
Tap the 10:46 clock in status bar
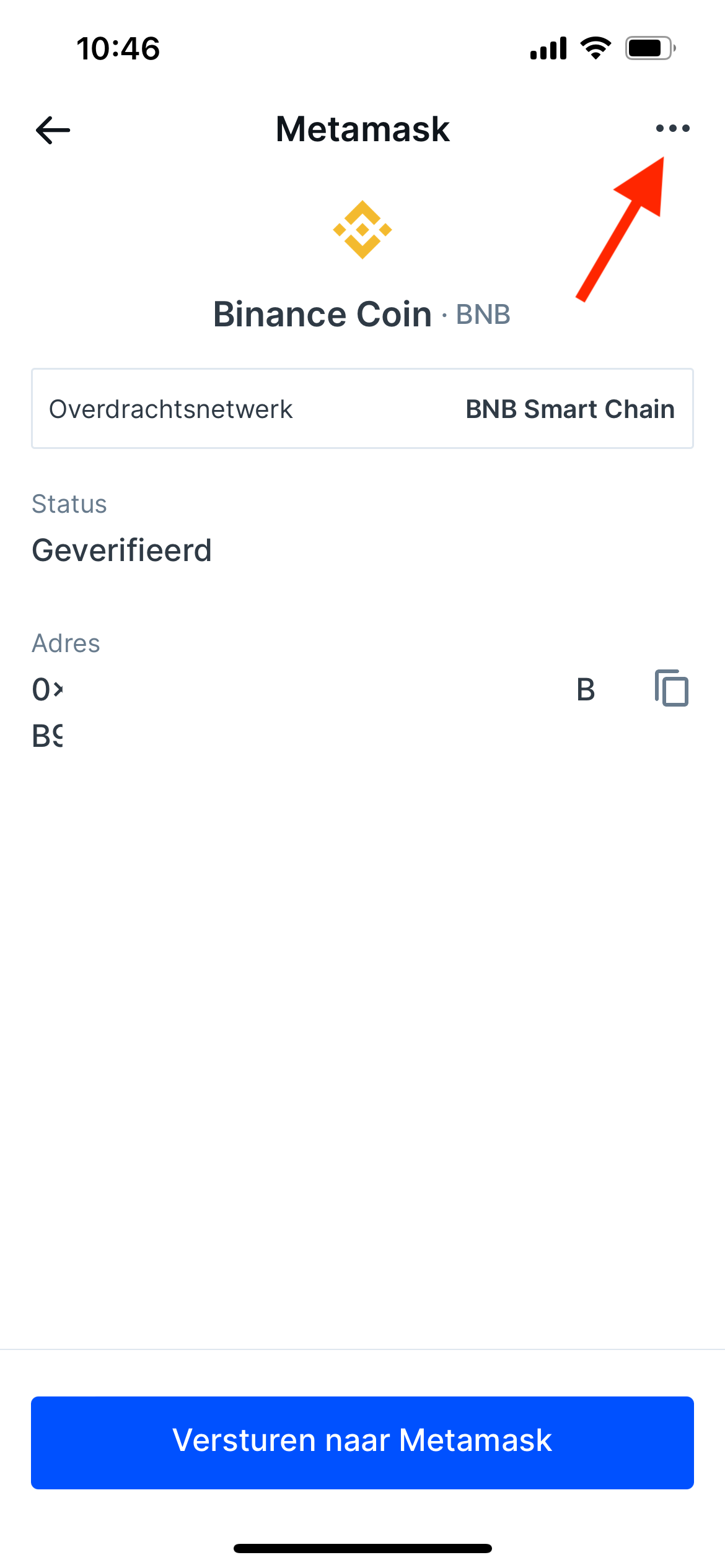pos(118,48)
